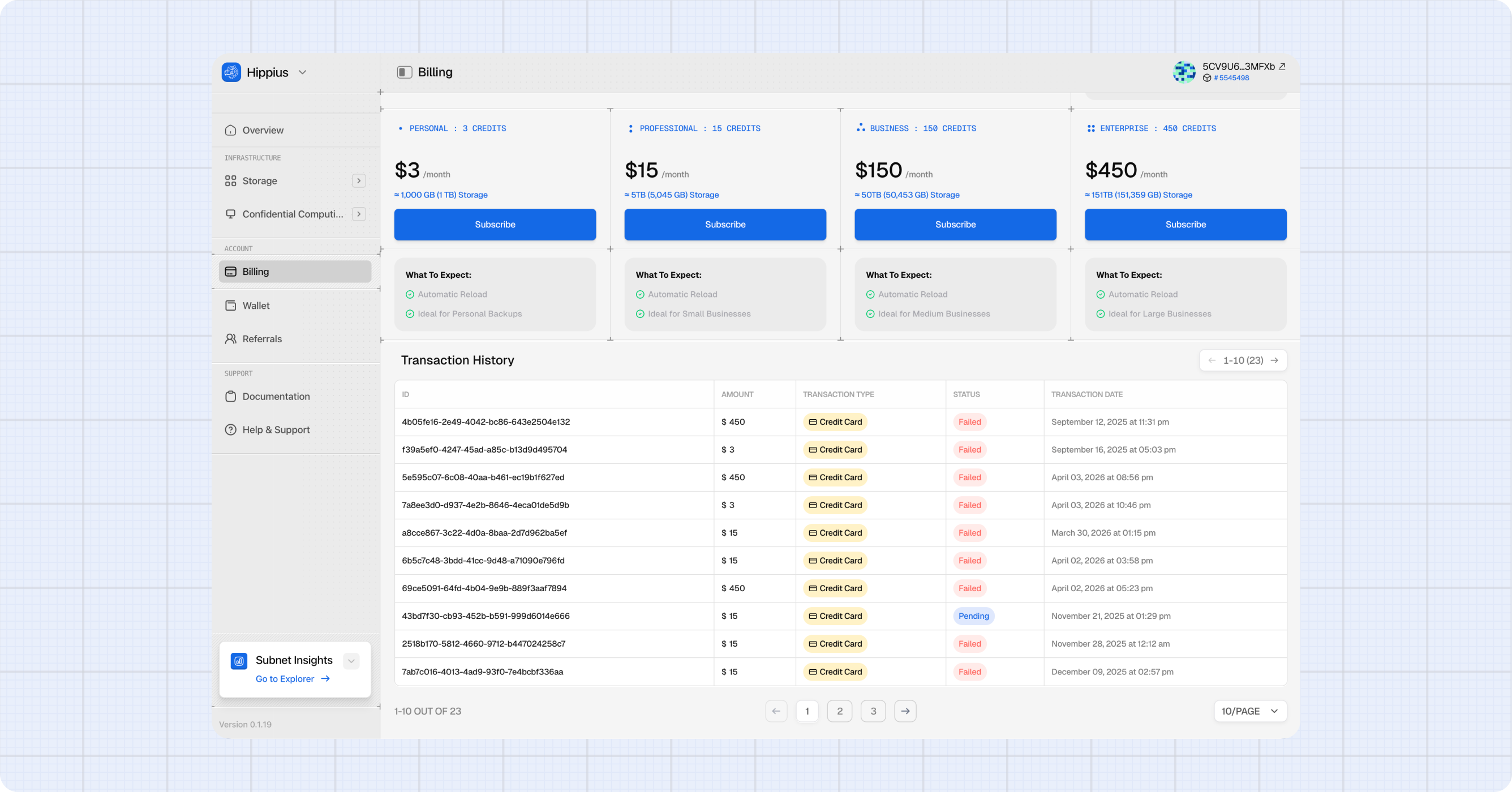
Task: Click the TRANSACTION DATE column header
Action: coord(1086,395)
